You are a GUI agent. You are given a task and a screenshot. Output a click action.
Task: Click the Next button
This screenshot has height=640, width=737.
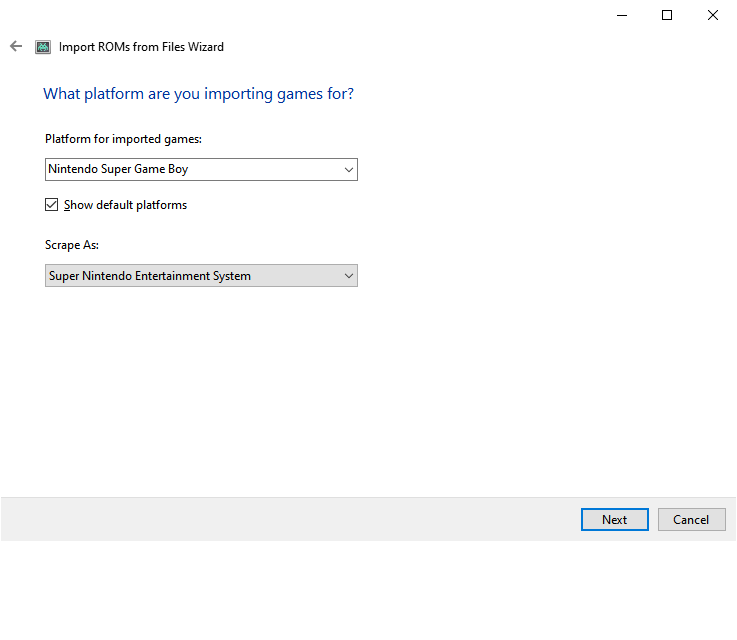tap(615, 520)
